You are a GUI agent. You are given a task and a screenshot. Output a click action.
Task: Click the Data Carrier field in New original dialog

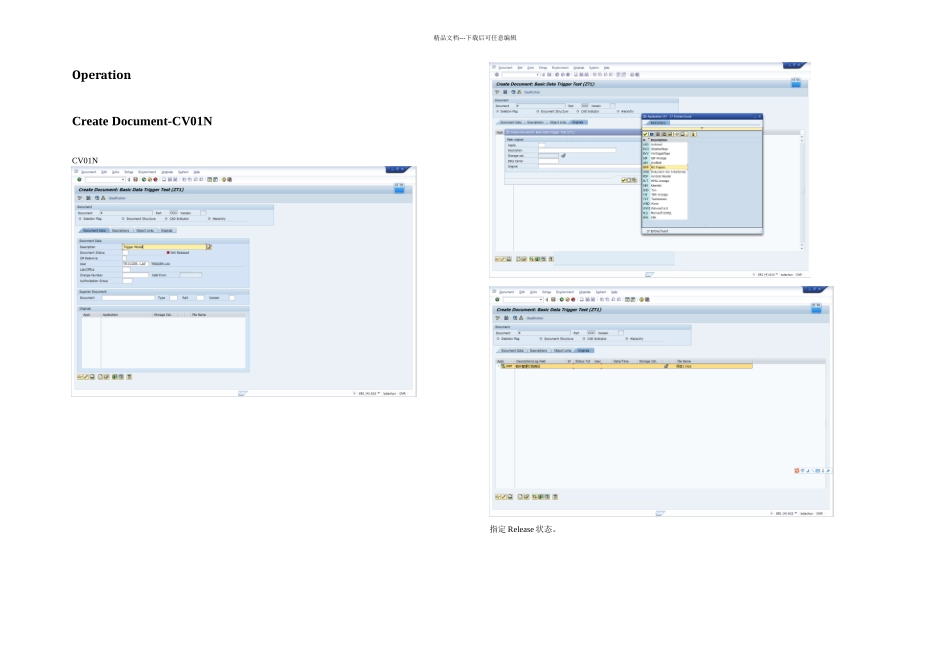tap(548, 161)
